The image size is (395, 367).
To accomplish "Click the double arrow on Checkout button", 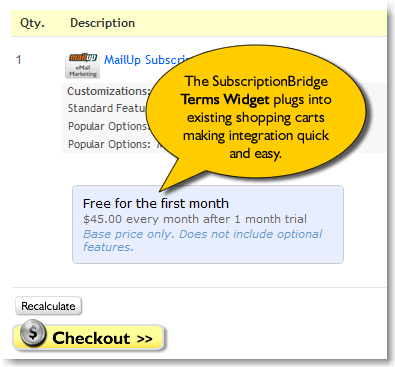I will (x=145, y=339).
